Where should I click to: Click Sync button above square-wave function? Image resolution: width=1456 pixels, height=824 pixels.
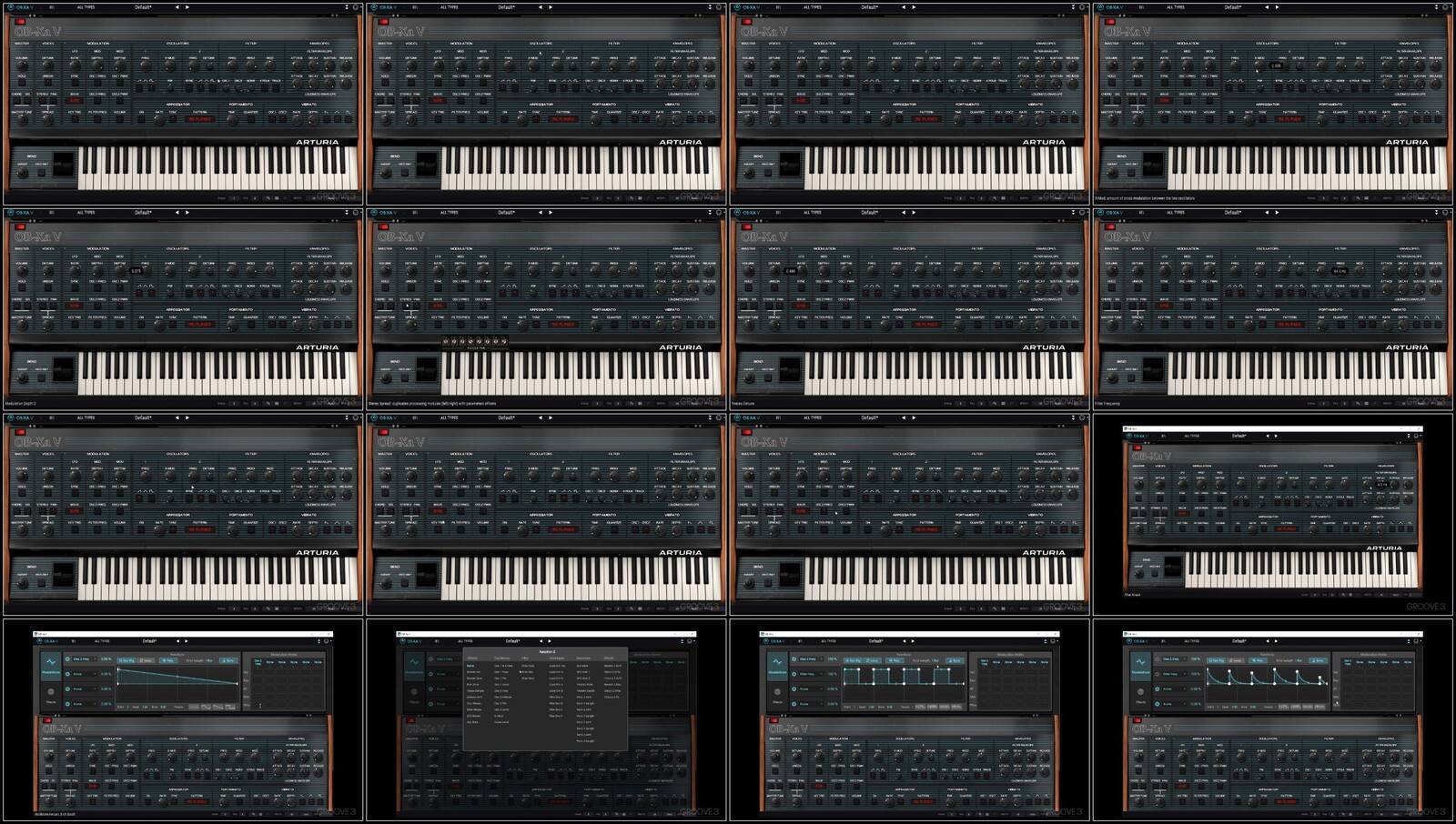pos(955,660)
